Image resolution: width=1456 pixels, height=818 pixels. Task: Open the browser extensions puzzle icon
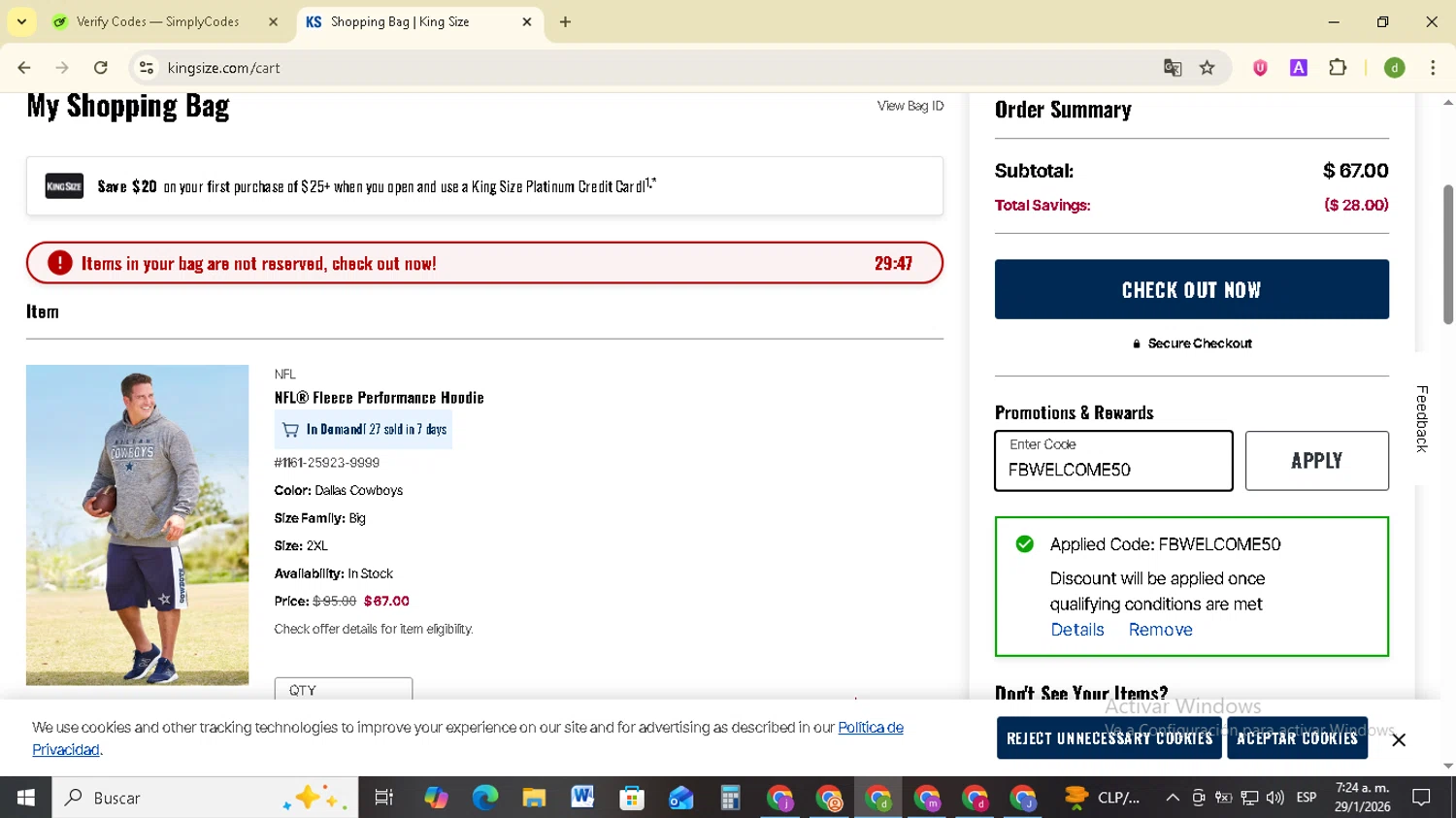coord(1338,68)
